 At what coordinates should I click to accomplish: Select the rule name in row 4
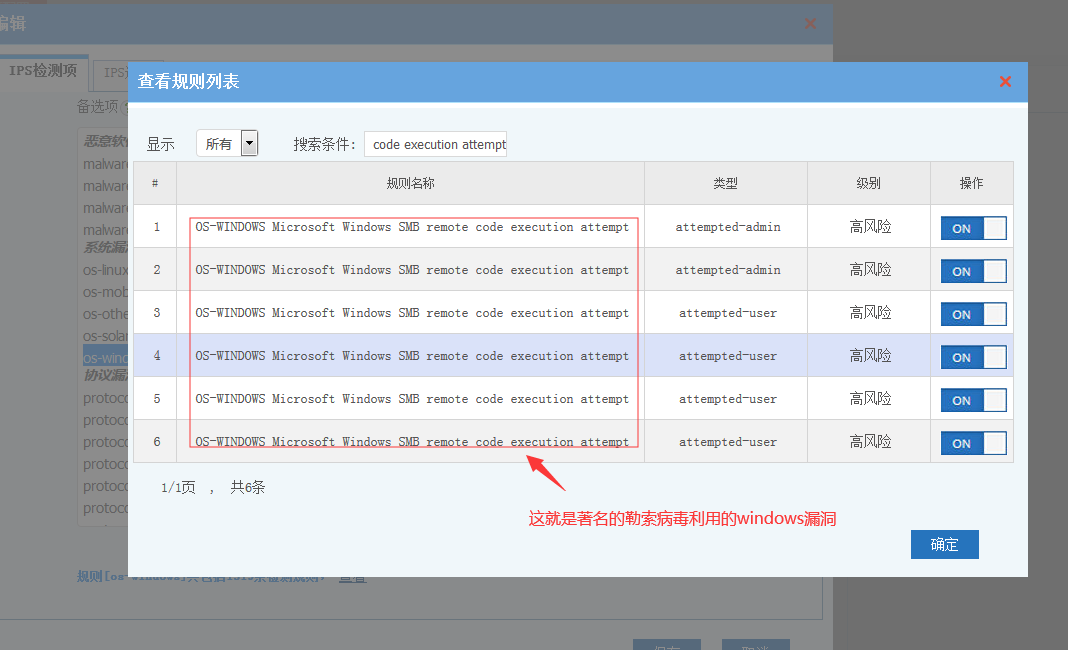pos(412,356)
